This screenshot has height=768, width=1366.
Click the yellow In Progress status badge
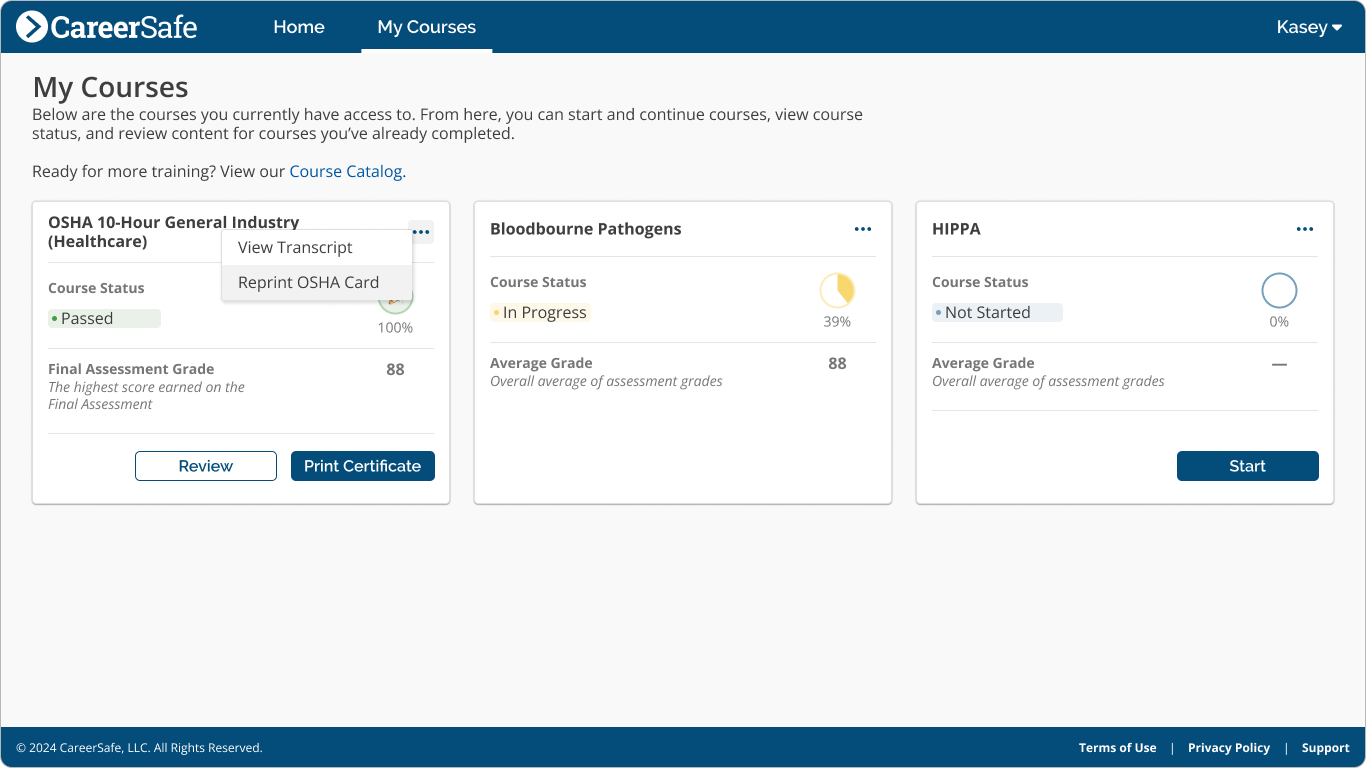click(x=540, y=312)
